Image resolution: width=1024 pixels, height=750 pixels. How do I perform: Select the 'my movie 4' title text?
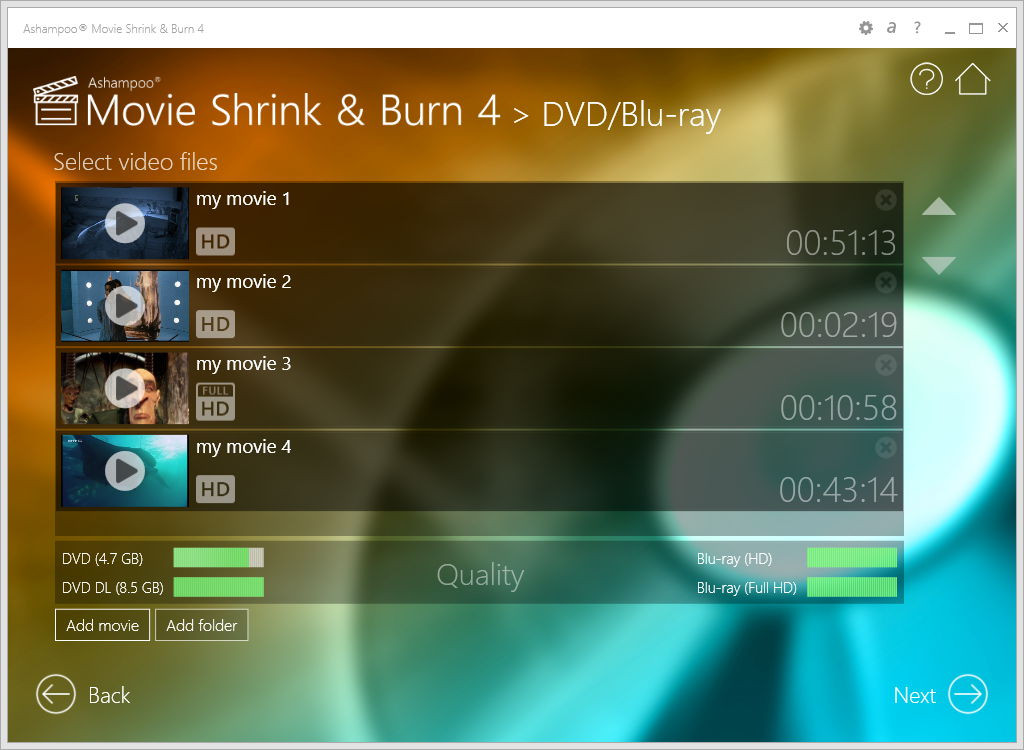(x=244, y=447)
